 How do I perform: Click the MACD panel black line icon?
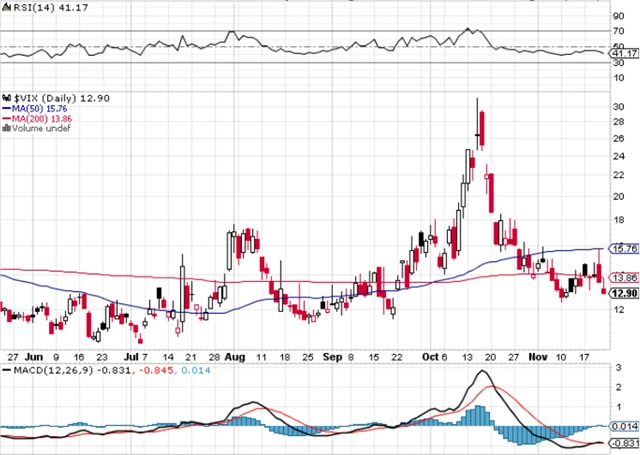point(5,371)
